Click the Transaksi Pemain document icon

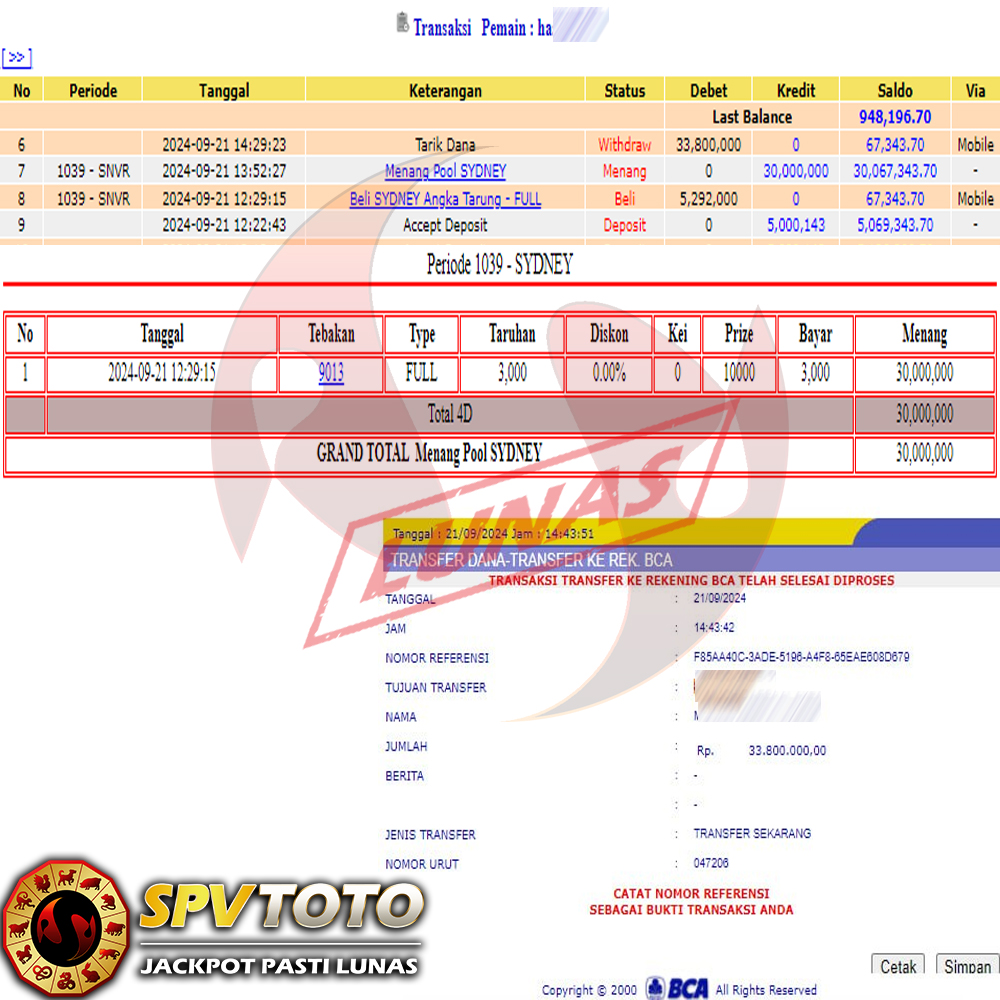pos(402,23)
